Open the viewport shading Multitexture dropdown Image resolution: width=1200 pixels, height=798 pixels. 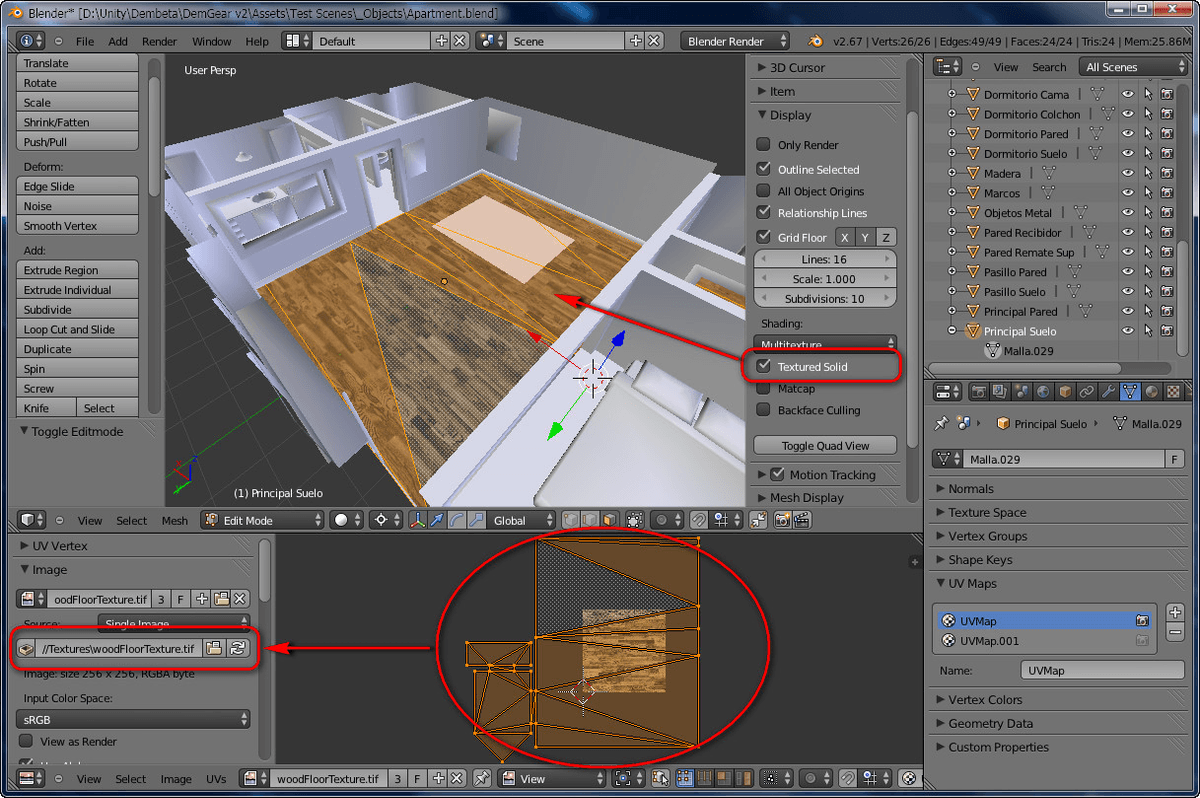(824, 344)
